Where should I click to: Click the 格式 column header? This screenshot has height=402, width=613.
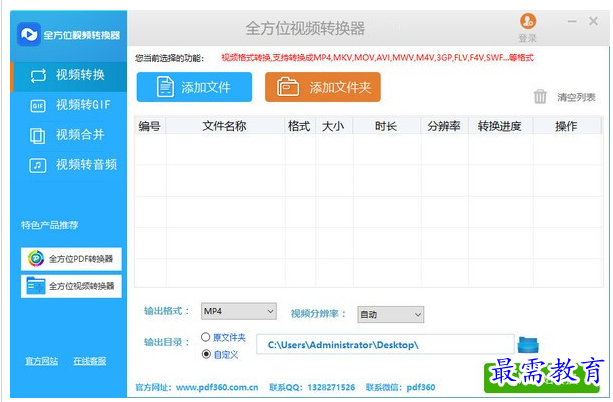click(299, 126)
